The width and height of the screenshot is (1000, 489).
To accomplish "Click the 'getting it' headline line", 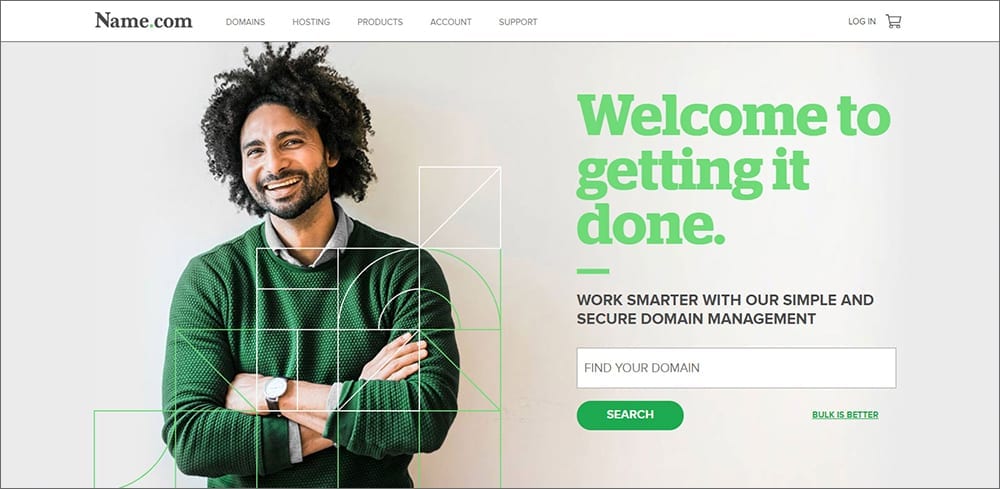I will pos(693,173).
